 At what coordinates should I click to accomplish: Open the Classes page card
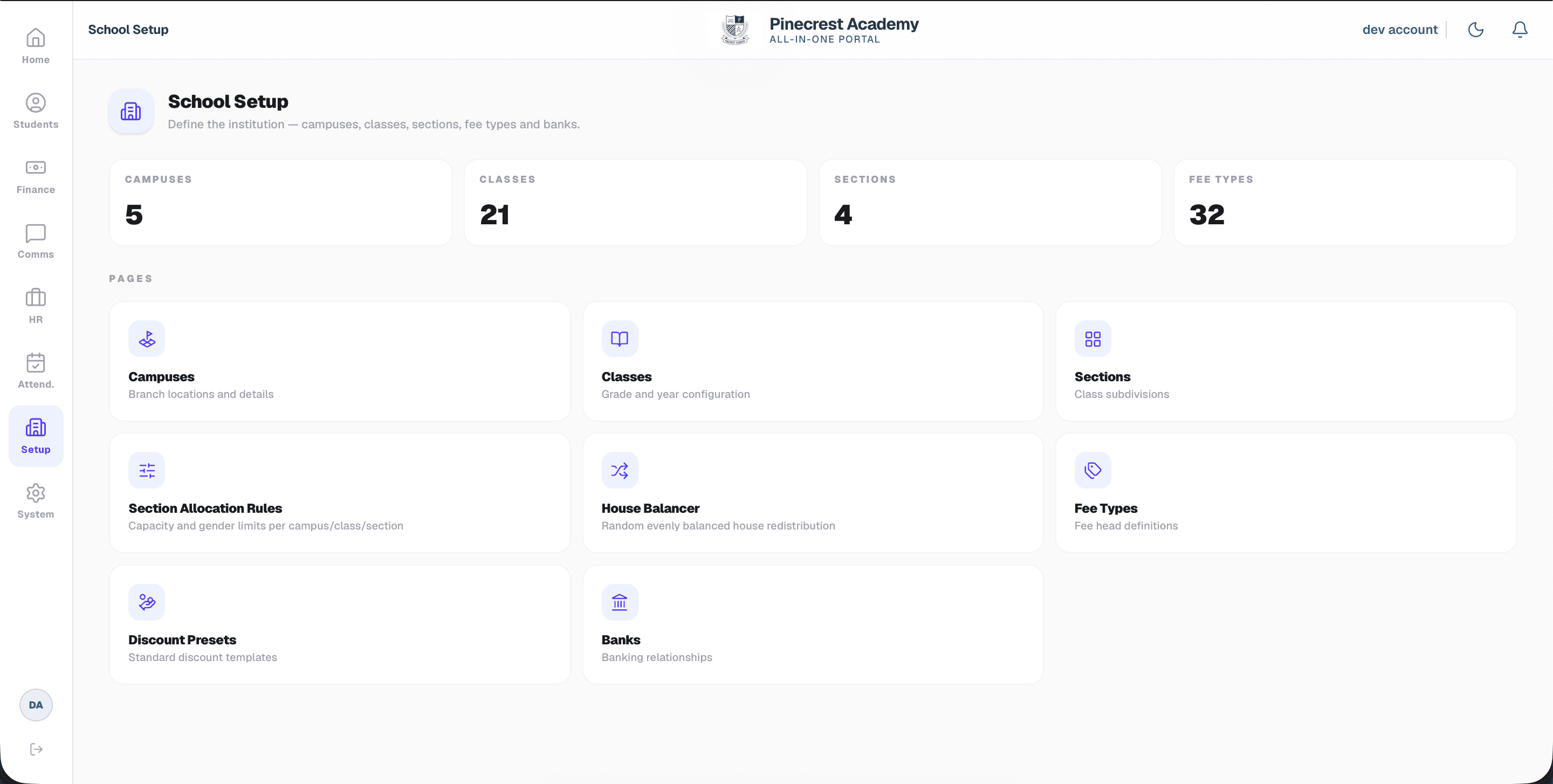pos(812,361)
